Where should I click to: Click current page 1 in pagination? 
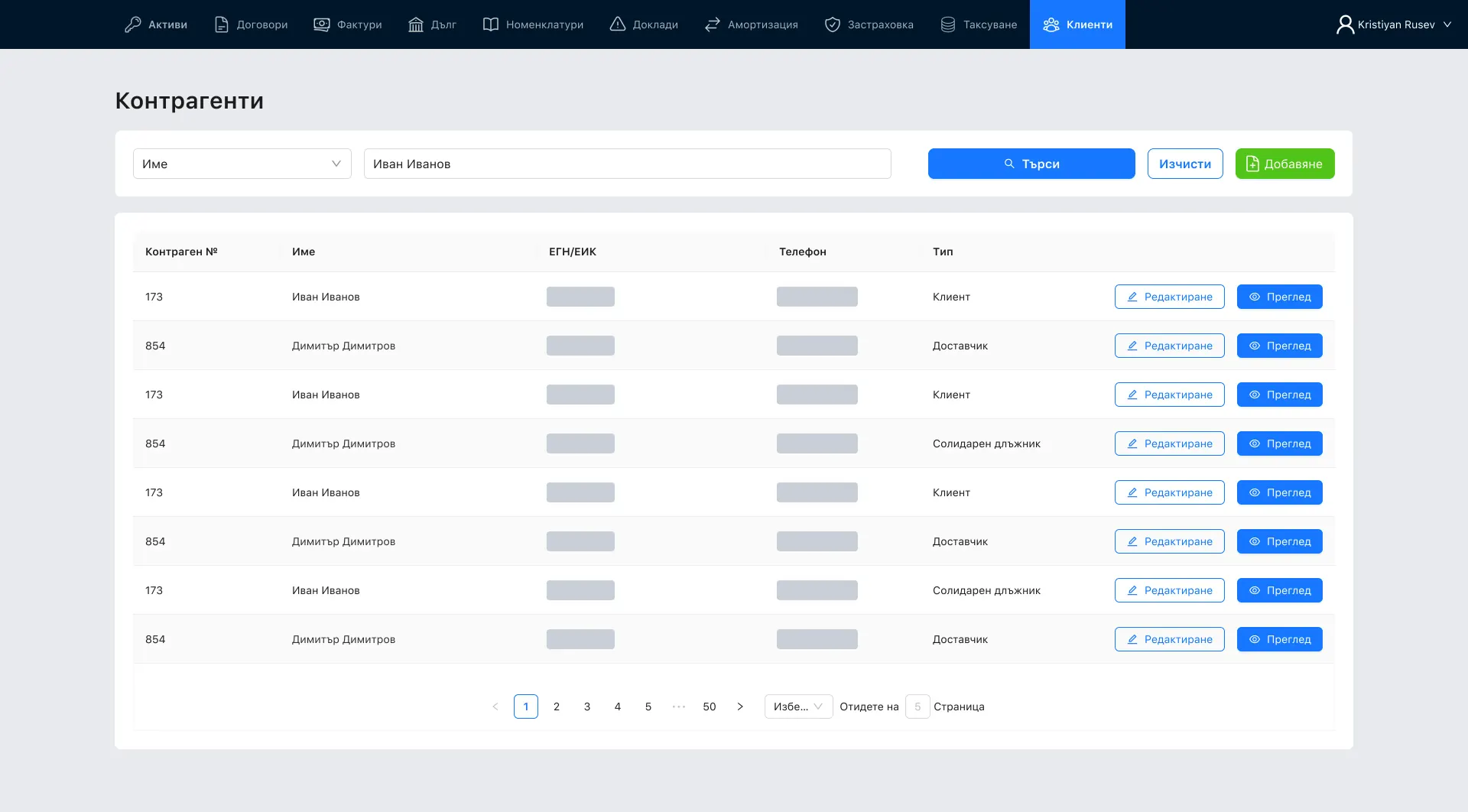(x=526, y=706)
